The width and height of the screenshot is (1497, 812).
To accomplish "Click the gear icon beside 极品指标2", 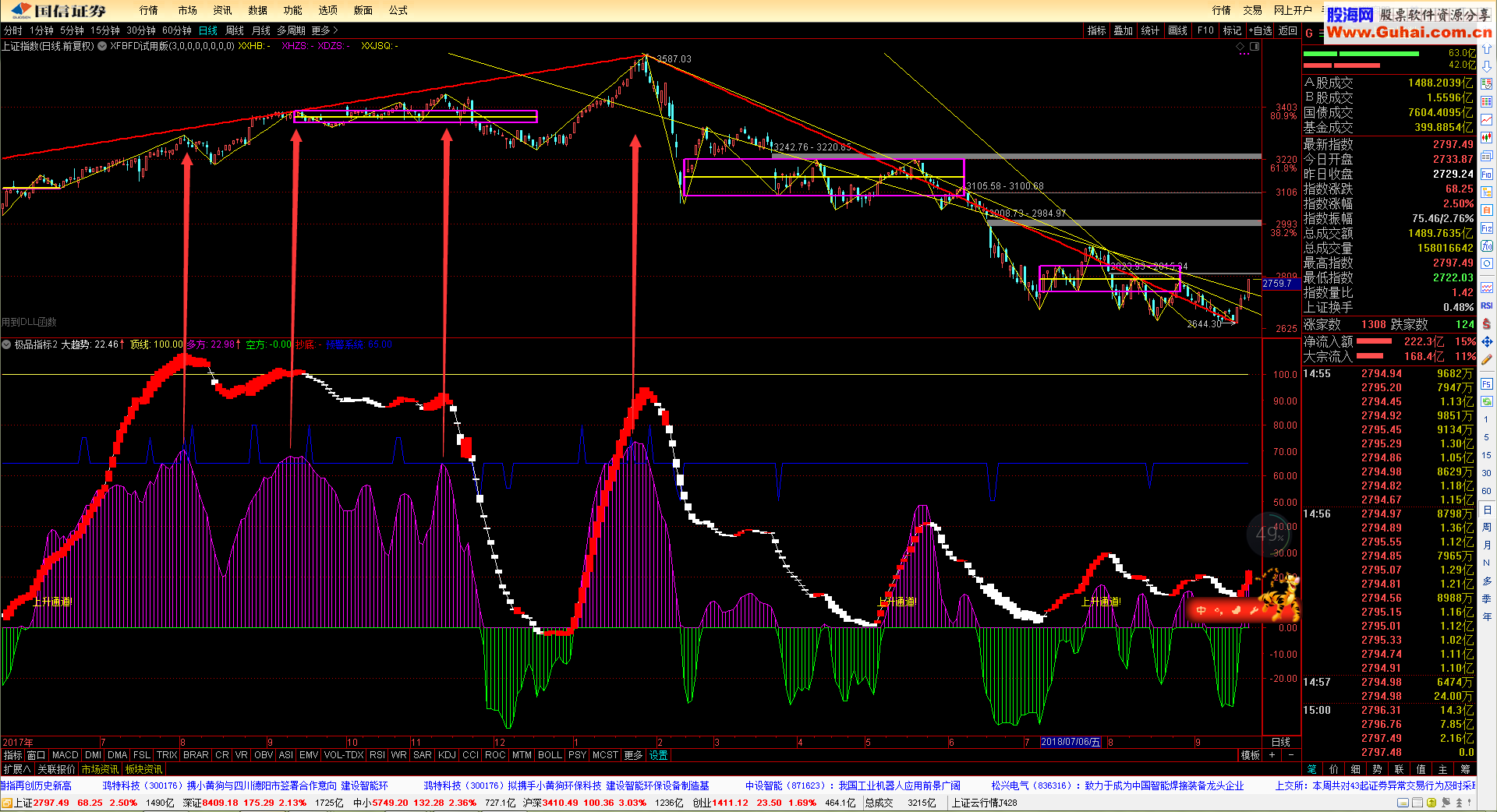I will point(6,344).
